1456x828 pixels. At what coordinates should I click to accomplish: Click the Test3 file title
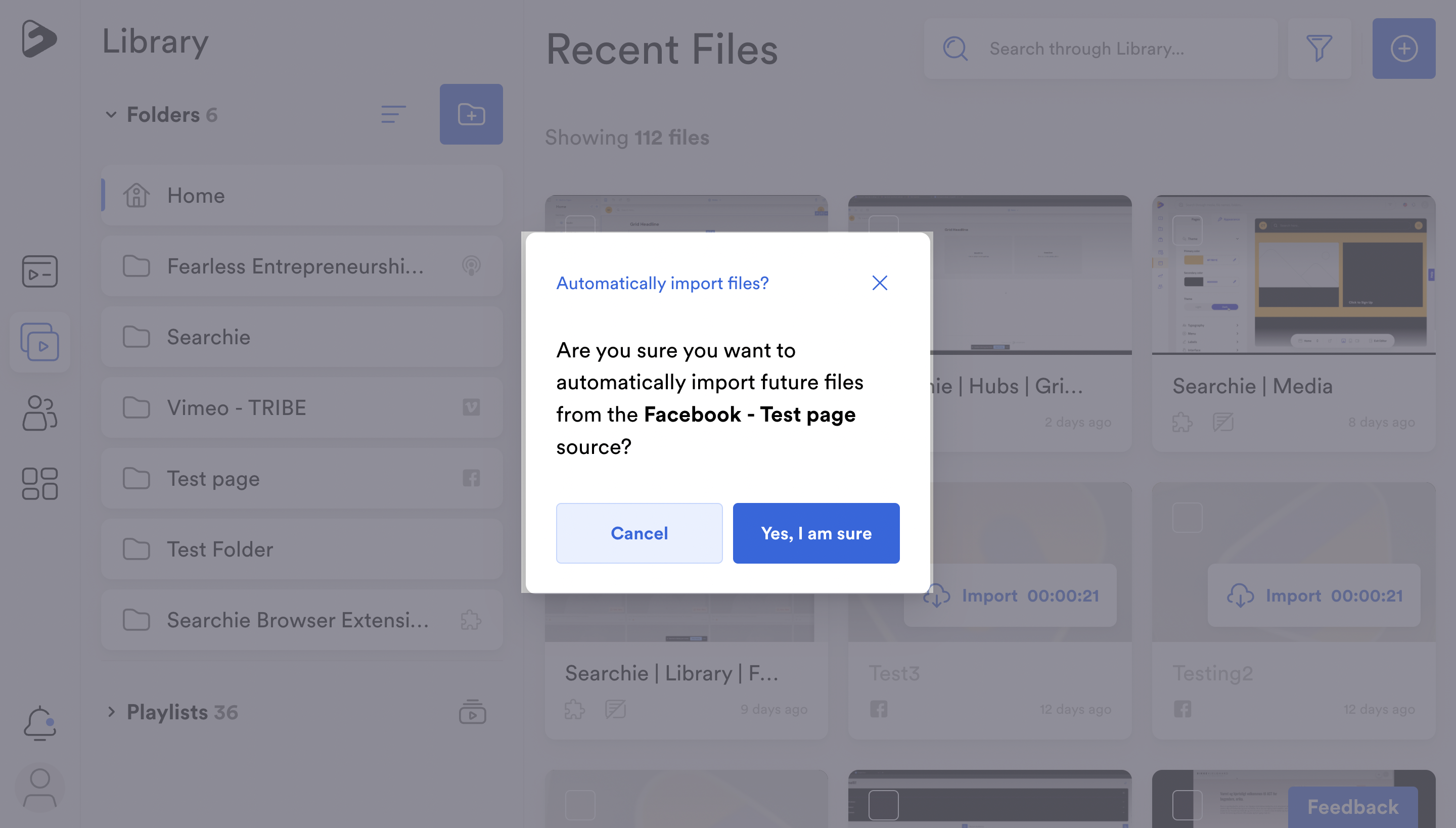tap(894, 673)
